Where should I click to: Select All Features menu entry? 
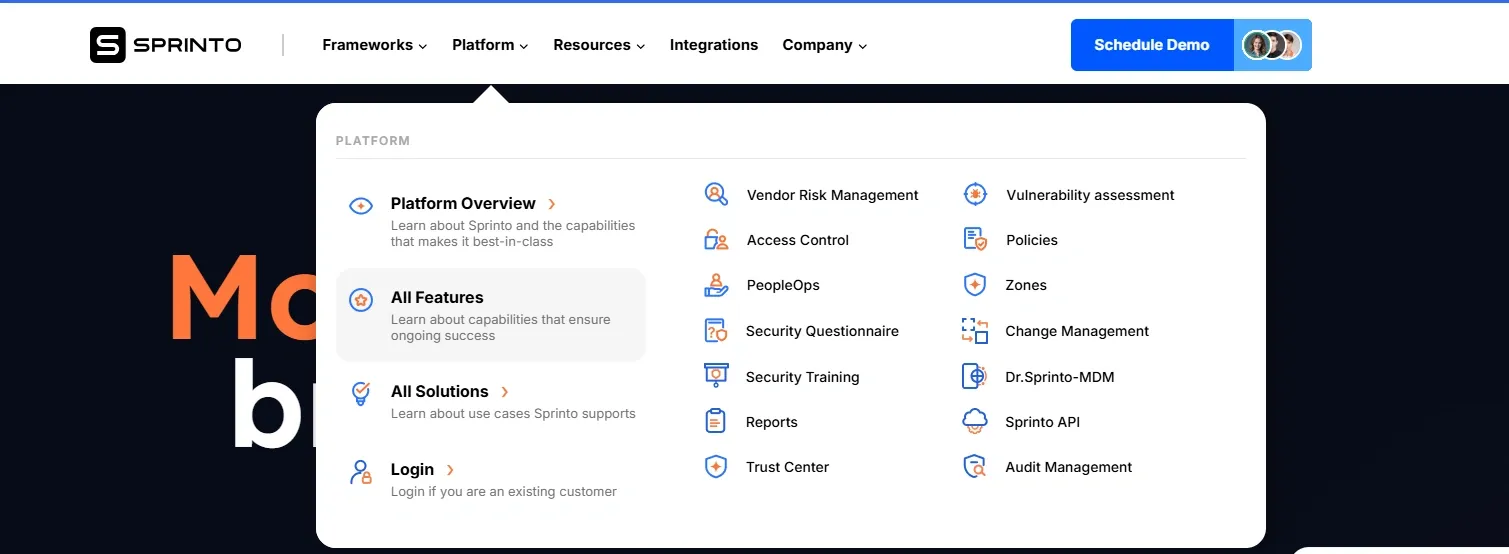pos(437,298)
